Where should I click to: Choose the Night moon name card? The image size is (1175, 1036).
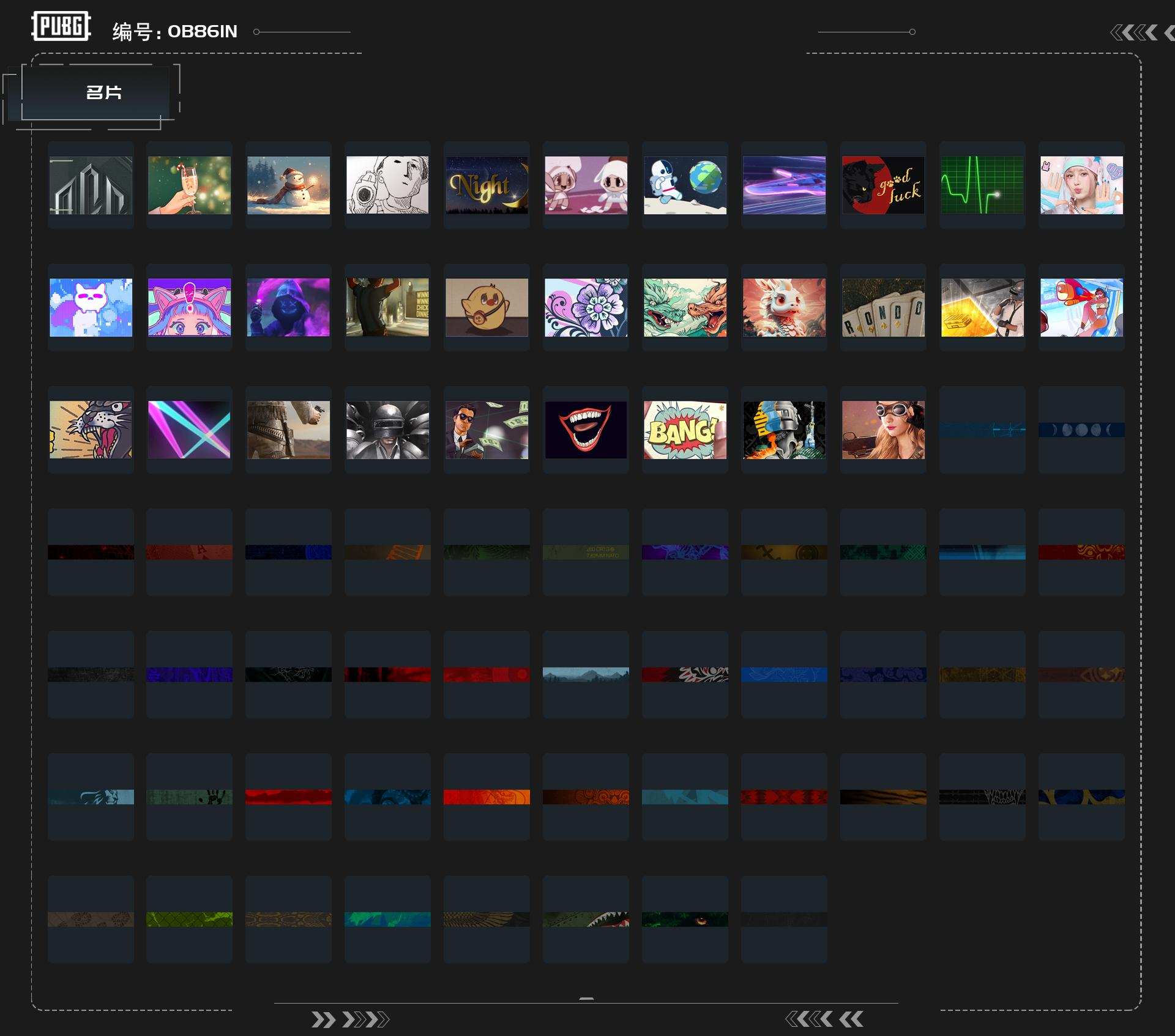(487, 185)
